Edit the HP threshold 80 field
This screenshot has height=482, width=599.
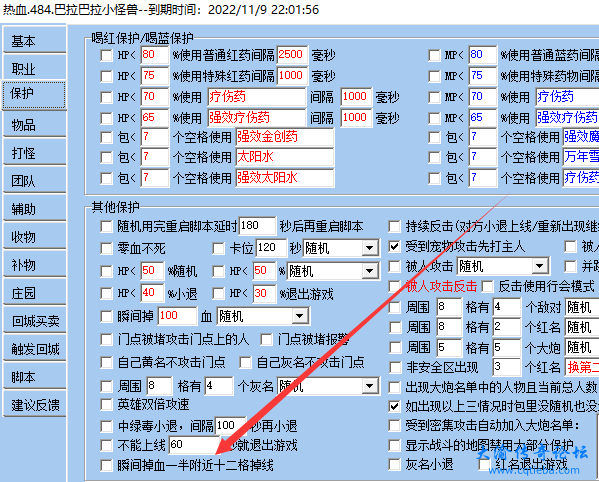(155, 55)
